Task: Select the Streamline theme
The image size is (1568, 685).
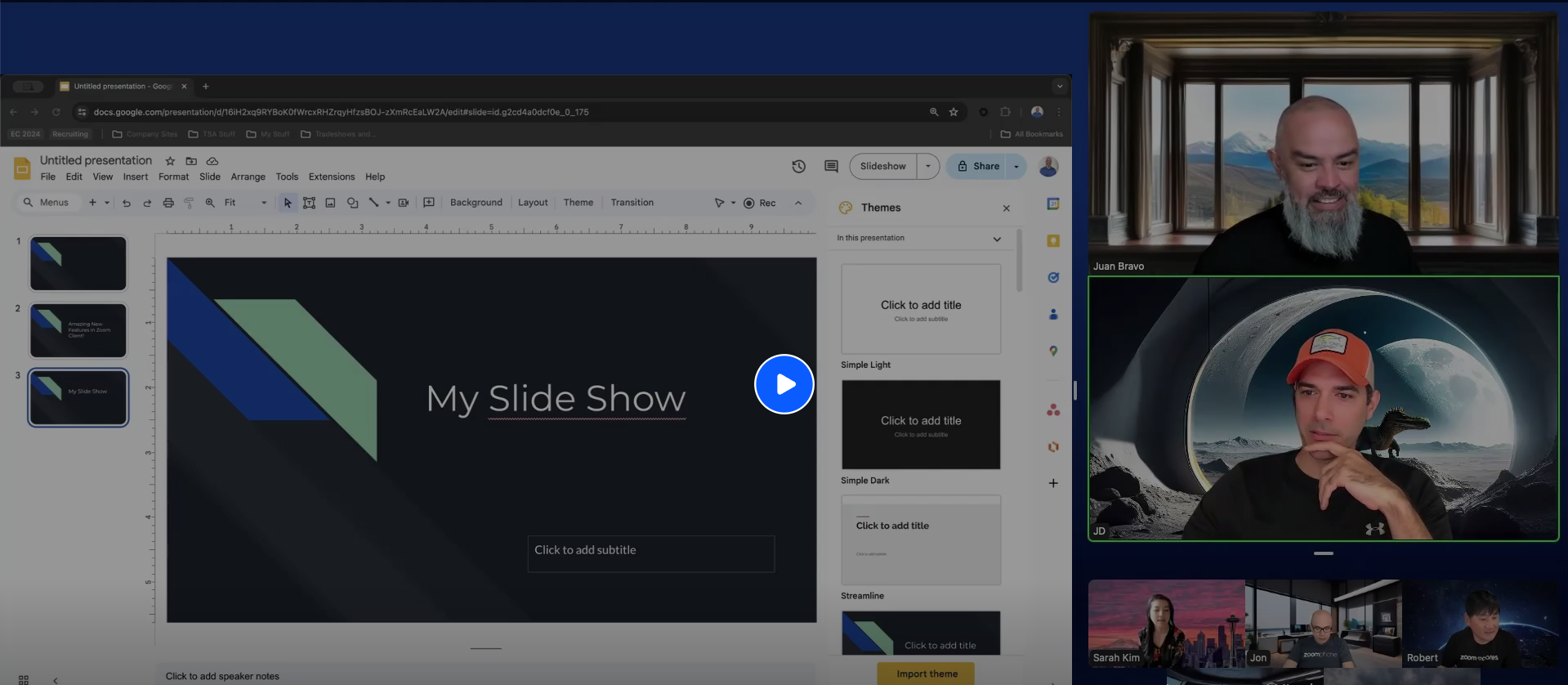Action: pyautogui.click(x=921, y=540)
